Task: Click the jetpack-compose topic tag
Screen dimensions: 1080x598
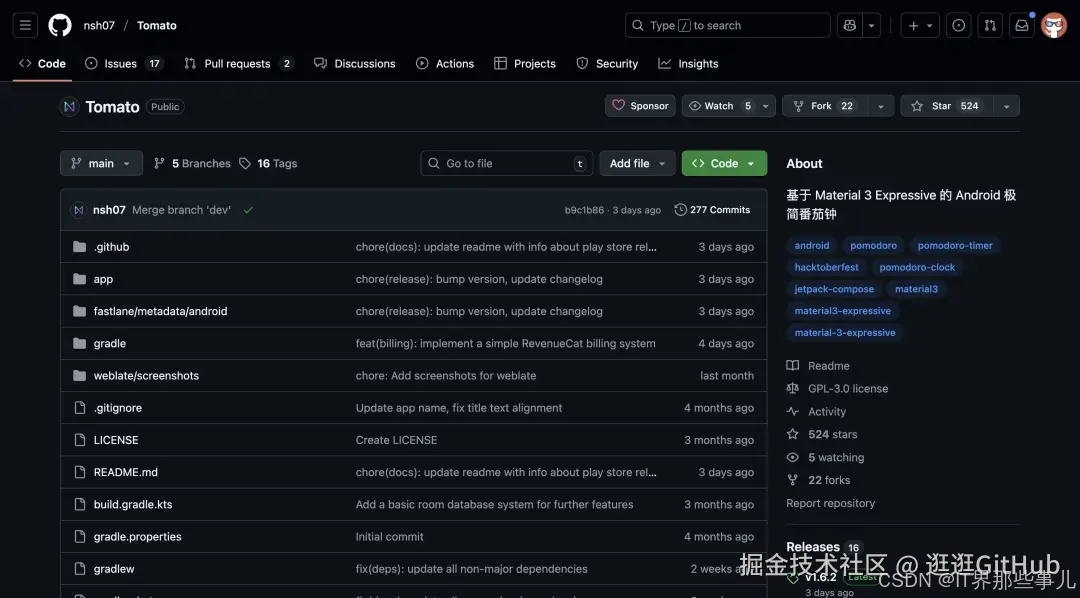Action: [834, 289]
